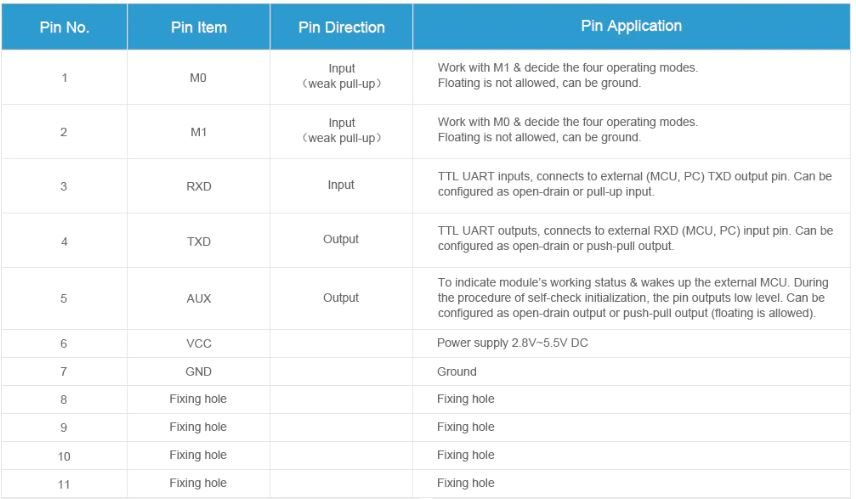Click the Pin Application column header
Viewport: 856px width, 499px height.
(631, 27)
